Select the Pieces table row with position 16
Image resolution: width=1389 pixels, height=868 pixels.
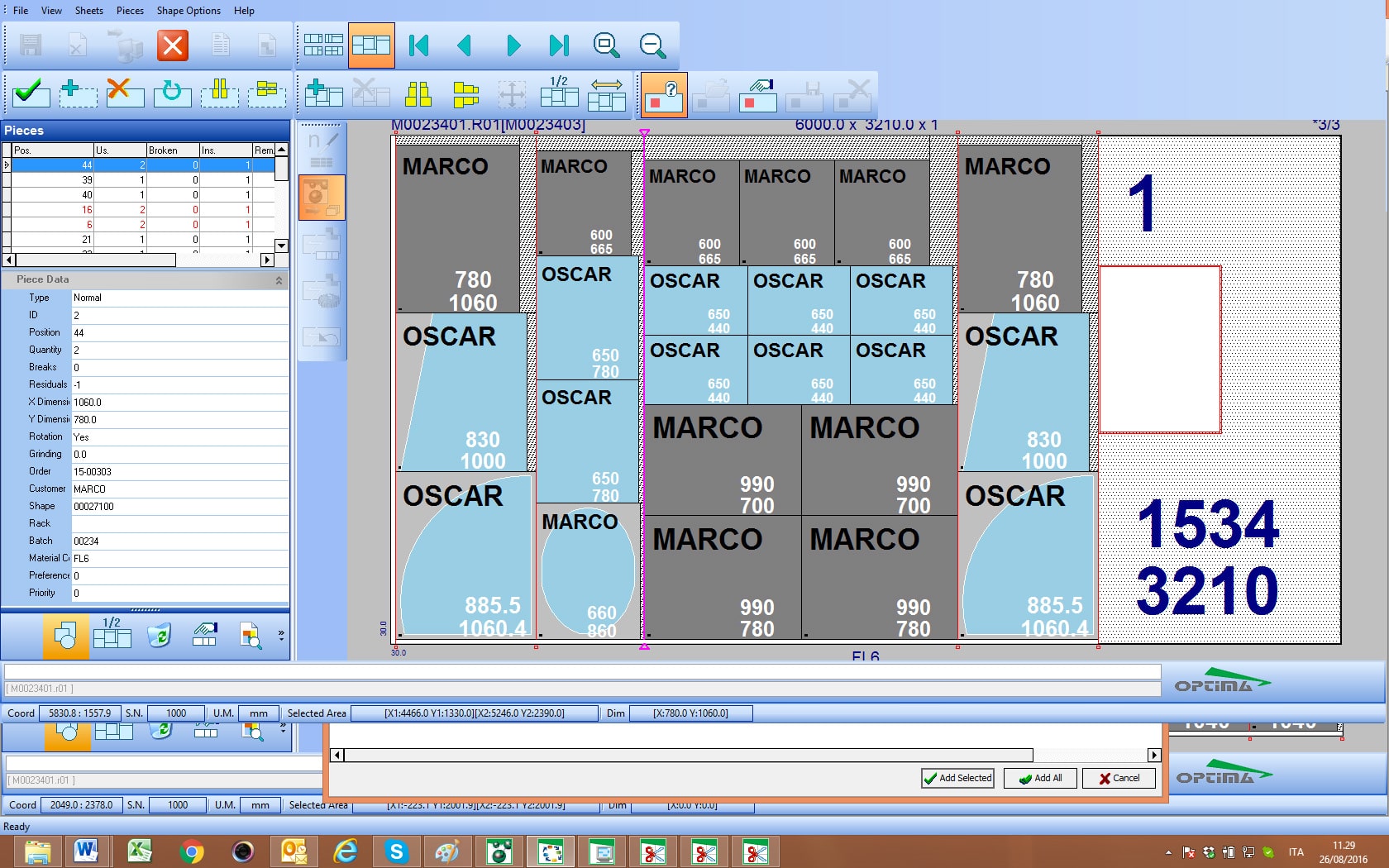[143, 210]
